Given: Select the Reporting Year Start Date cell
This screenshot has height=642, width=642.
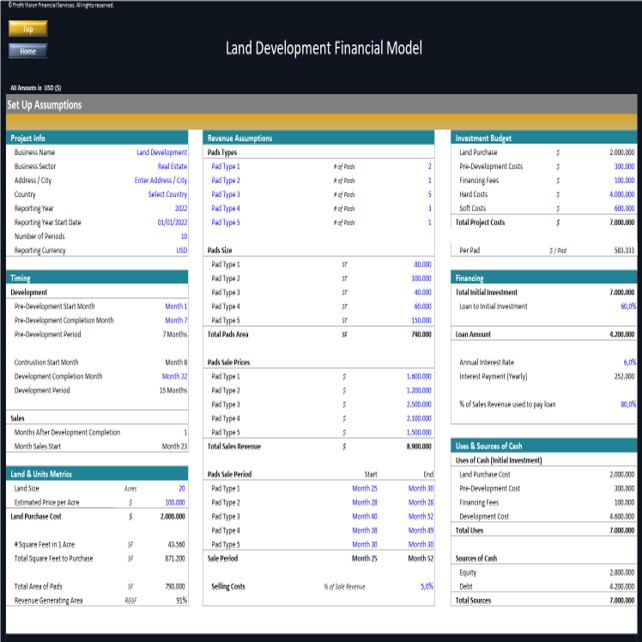Looking at the screenshot, I should click(171, 222).
